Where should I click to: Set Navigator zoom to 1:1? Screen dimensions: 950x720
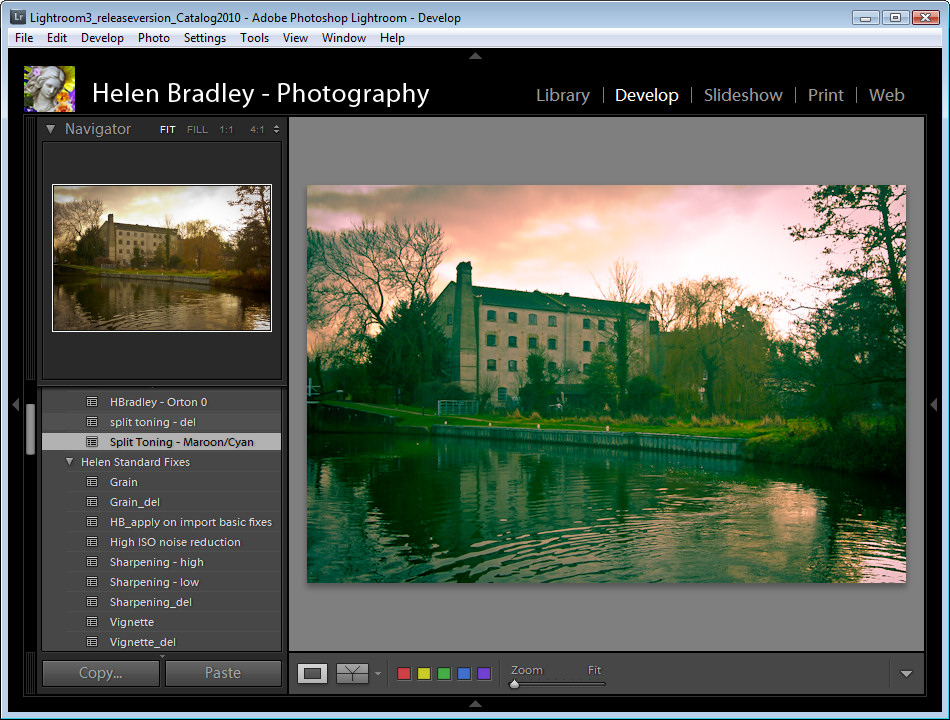point(227,130)
